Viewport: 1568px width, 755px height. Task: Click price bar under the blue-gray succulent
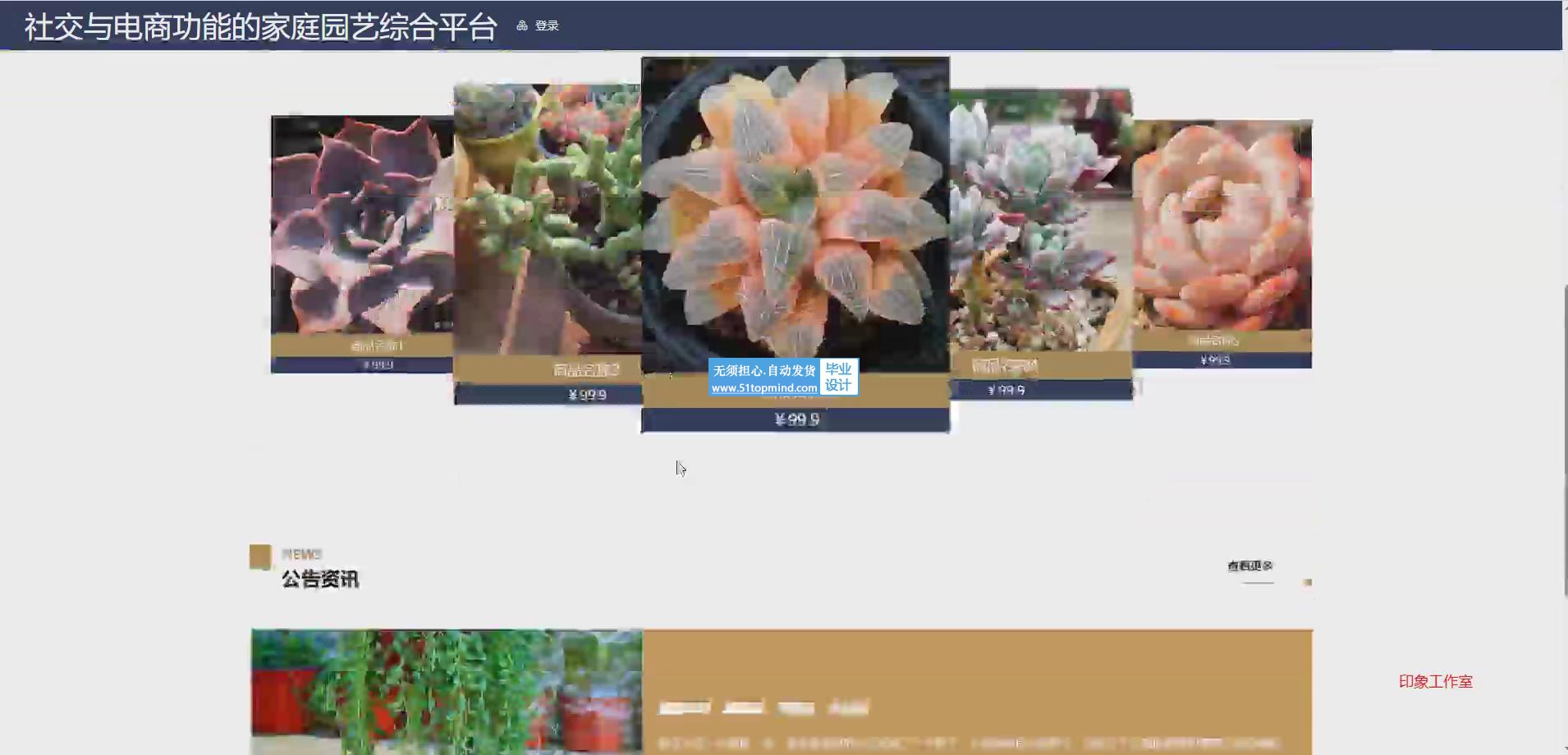tap(1040, 390)
